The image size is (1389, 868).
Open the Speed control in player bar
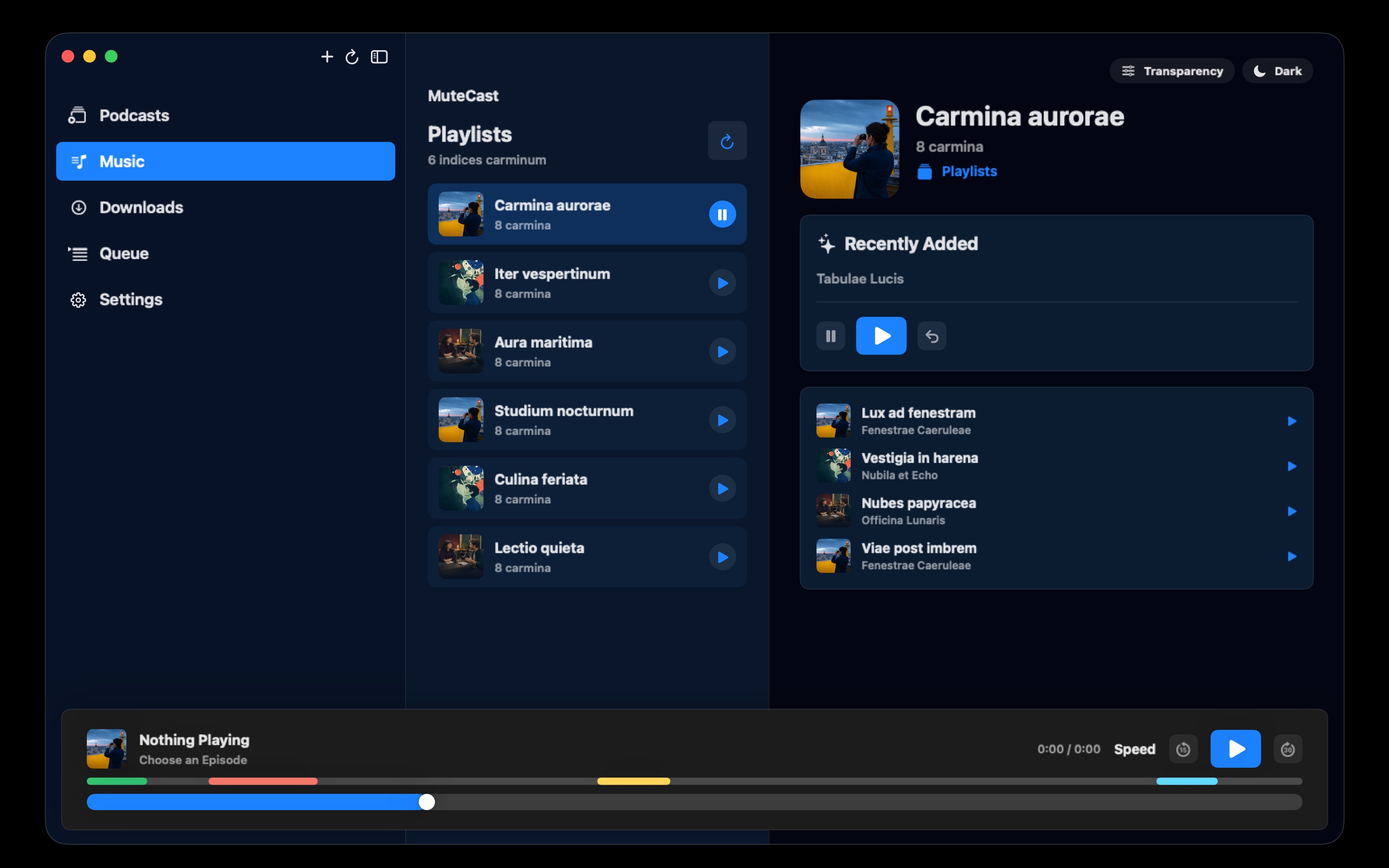1134,749
